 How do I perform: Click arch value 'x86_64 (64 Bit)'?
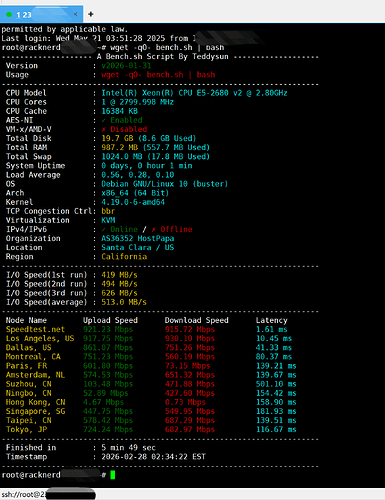click(x=135, y=193)
